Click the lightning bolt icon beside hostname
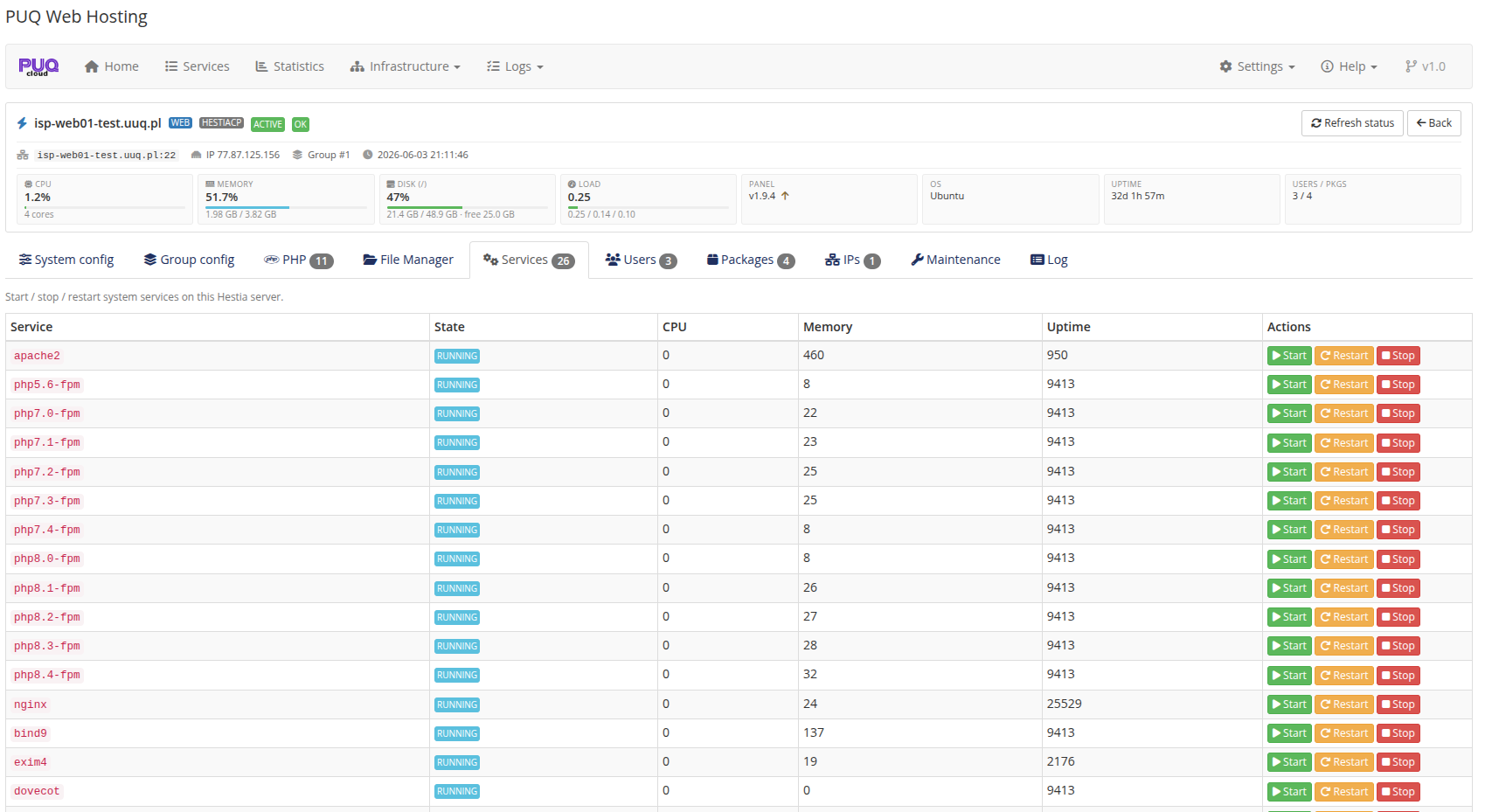 [x=22, y=123]
